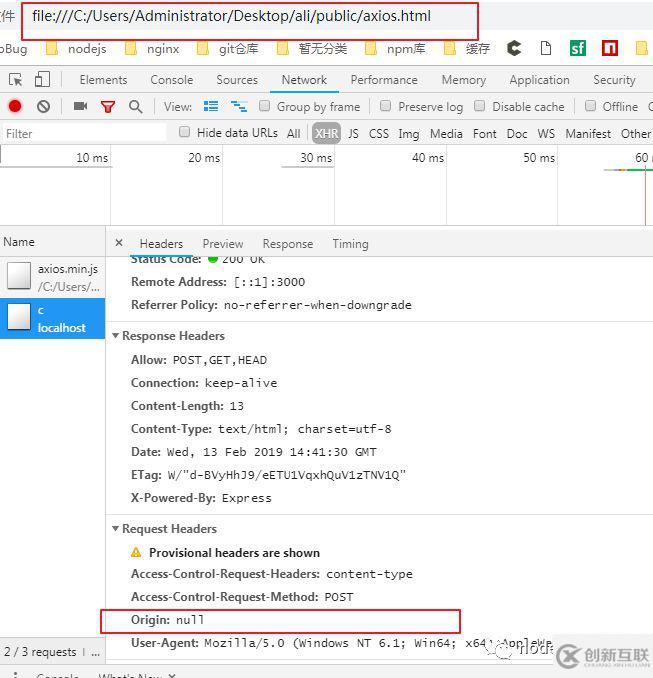653x678 pixels.
Task: Filter requests by Img
Action: coord(409,134)
